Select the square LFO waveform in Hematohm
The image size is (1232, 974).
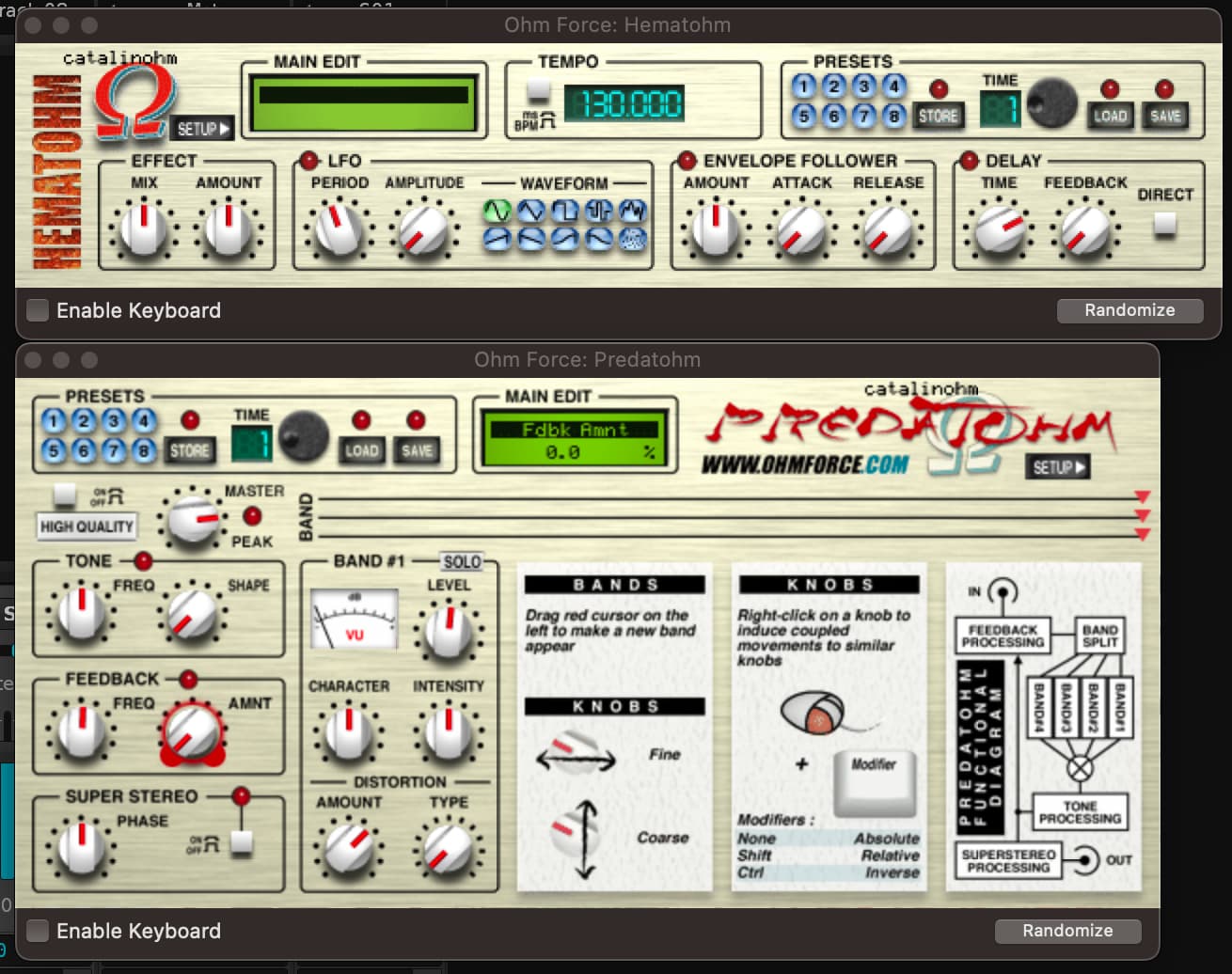tap(565, 211)
